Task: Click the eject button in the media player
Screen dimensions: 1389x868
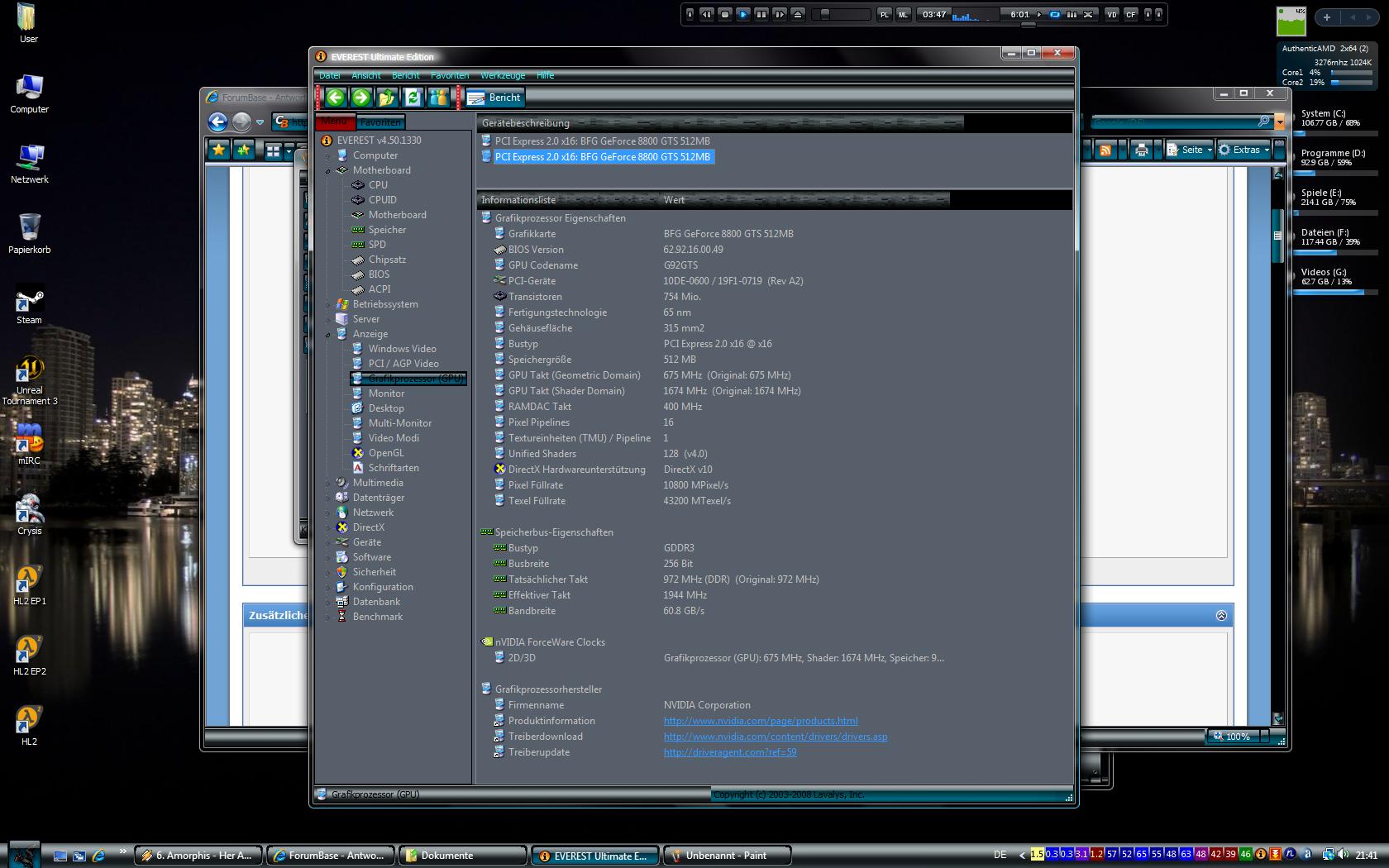Action: click(x=798, y=14)
